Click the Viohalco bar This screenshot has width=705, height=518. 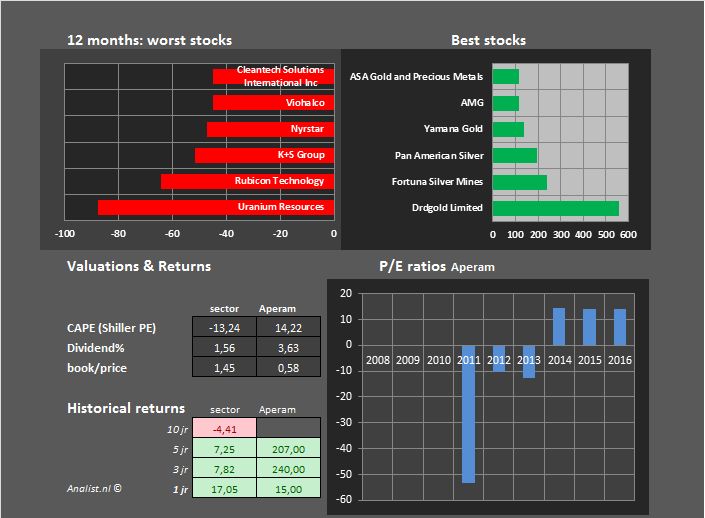(x=273, y=103)
